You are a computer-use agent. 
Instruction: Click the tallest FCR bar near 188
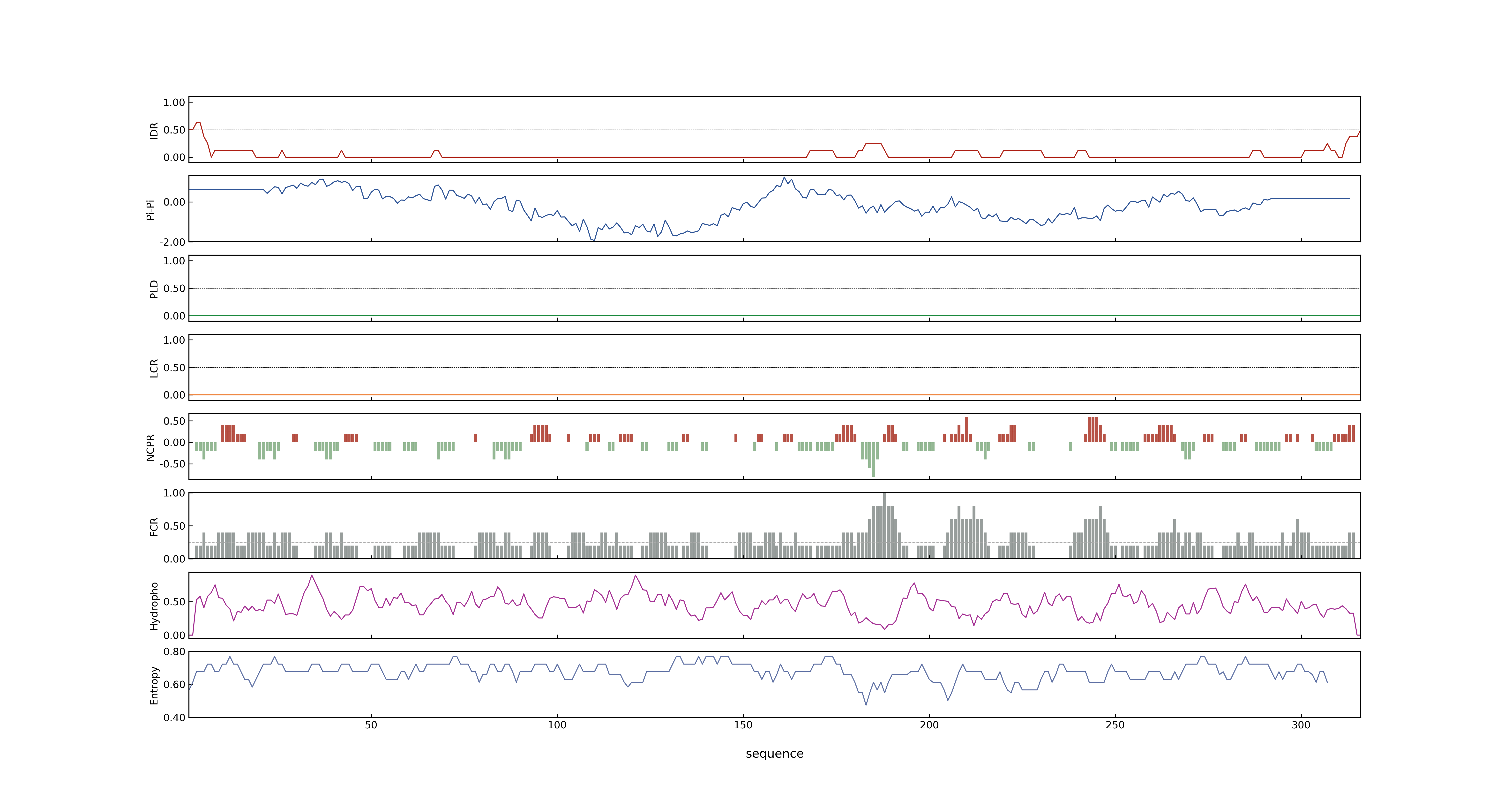point(884,525)
